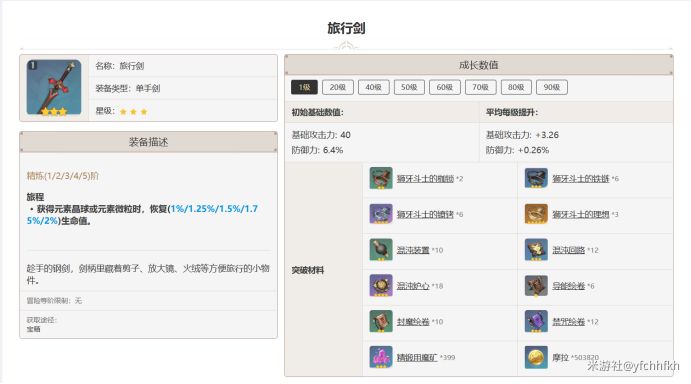Switch to the 90级 level tab
691x384 pixels.
pyautogui.click(x=552, y=87)
